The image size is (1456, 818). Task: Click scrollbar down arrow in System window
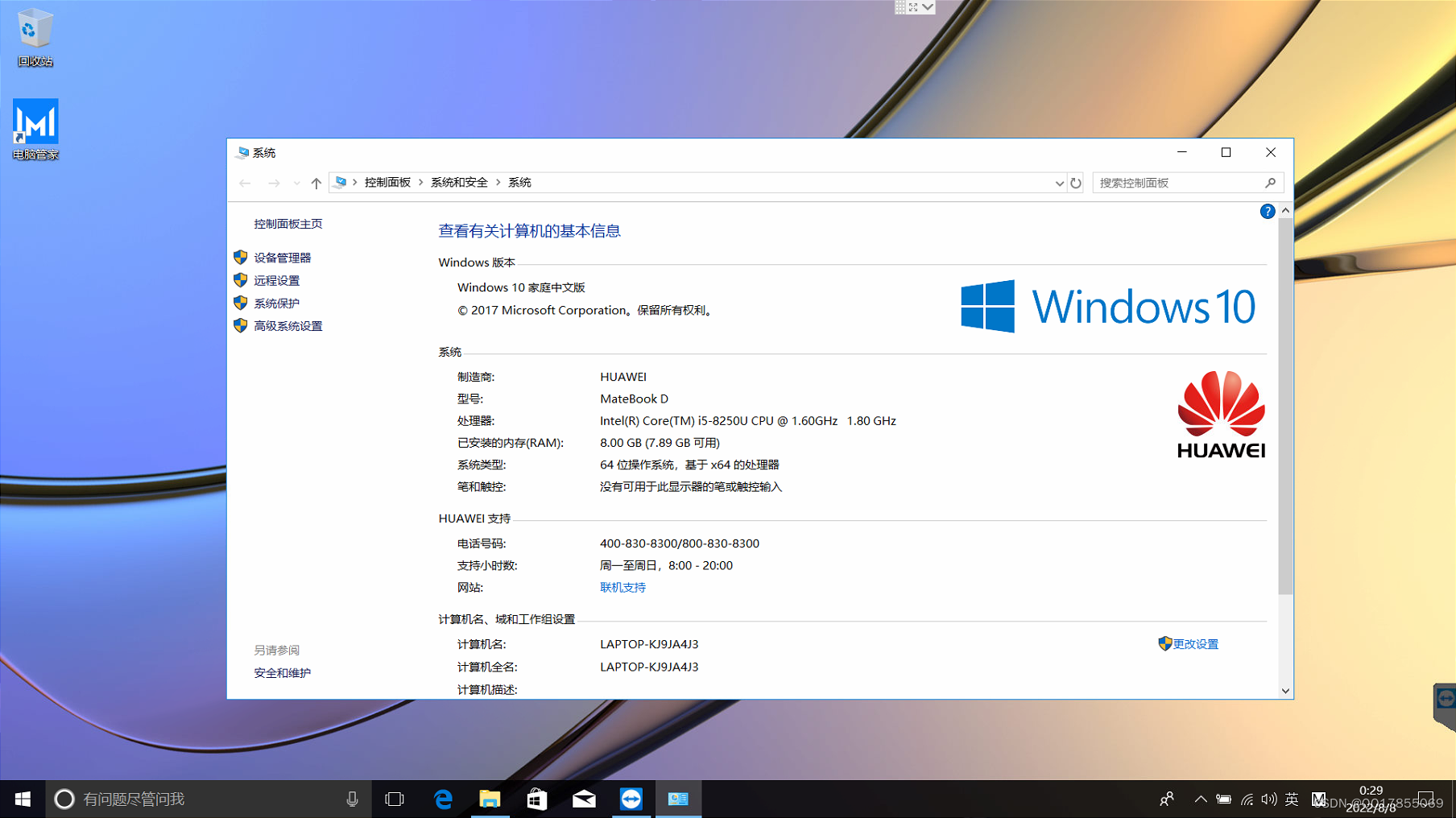pos(1285,691)
